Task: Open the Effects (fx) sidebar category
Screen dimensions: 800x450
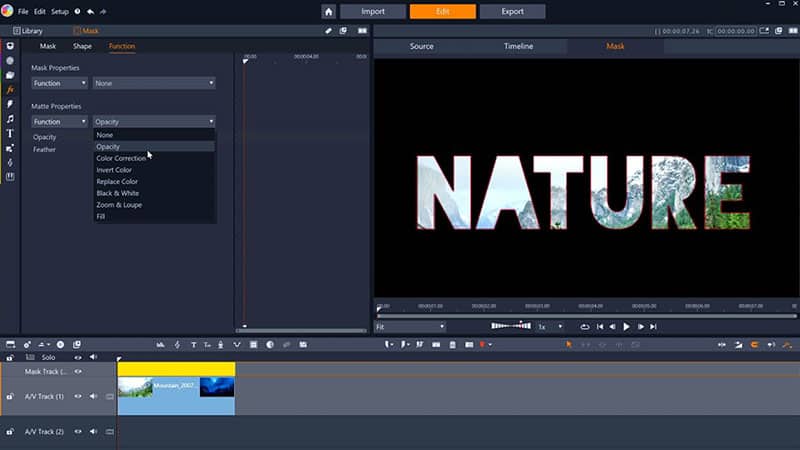Action: click(10, 90)
